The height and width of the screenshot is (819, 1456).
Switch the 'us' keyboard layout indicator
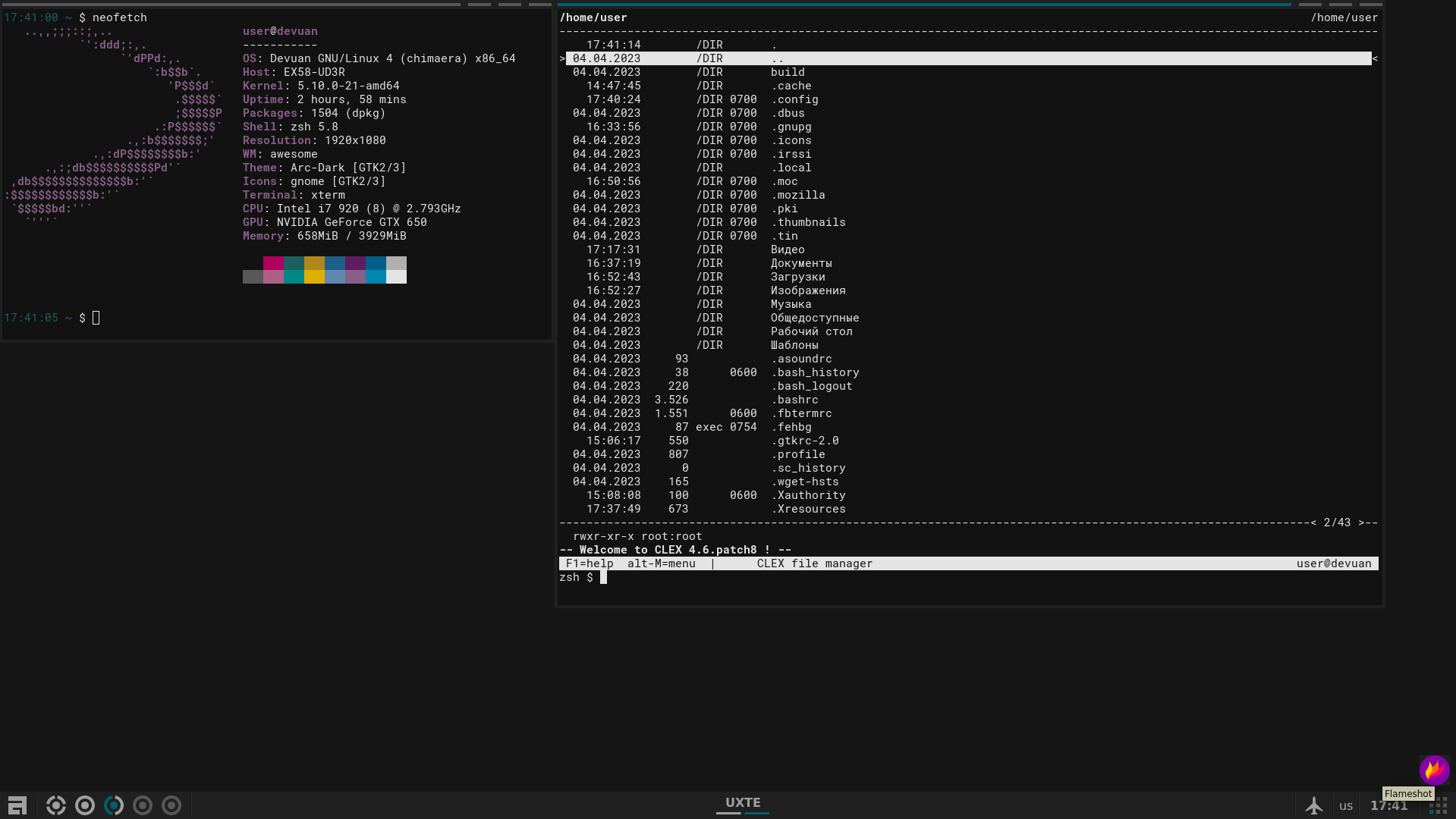click(x=1346, y=806)
